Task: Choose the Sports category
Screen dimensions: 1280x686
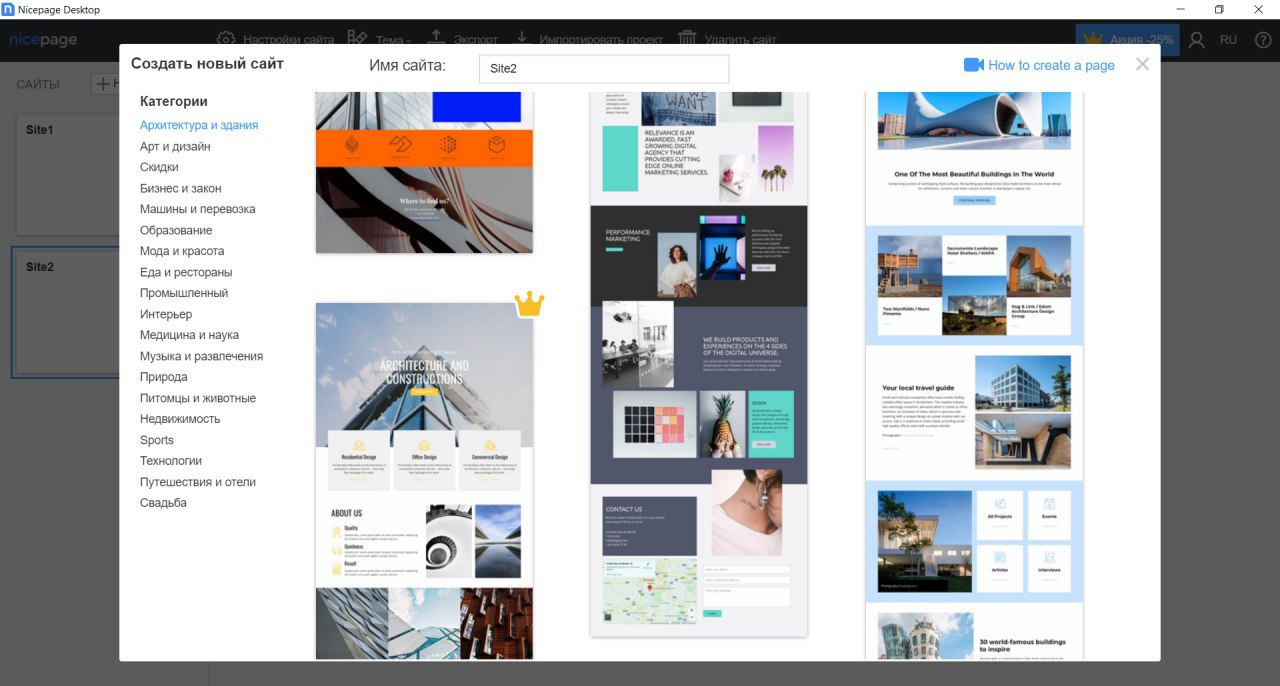Action: point(157,440)
